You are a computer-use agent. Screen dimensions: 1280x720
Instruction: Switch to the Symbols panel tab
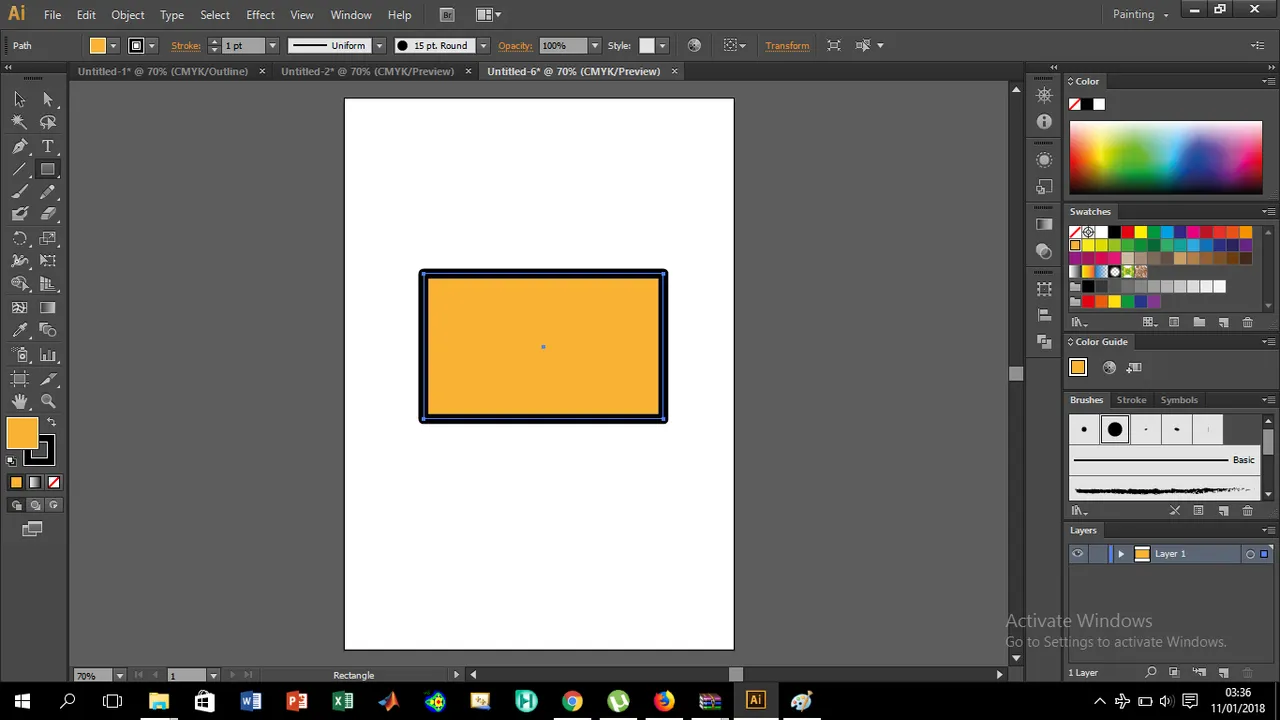(1179, 400)
